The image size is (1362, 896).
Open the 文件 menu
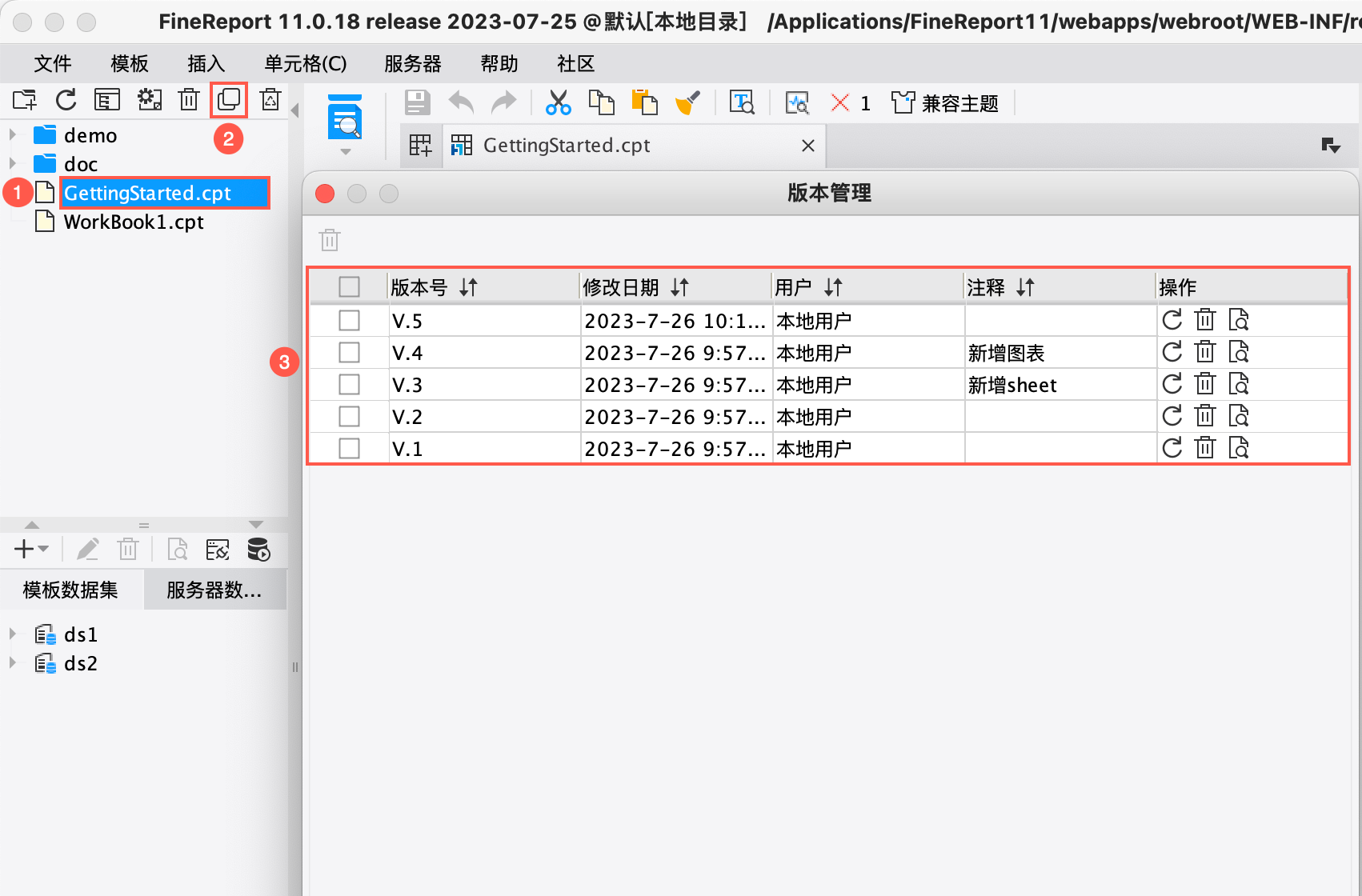(x=53, y=64)
